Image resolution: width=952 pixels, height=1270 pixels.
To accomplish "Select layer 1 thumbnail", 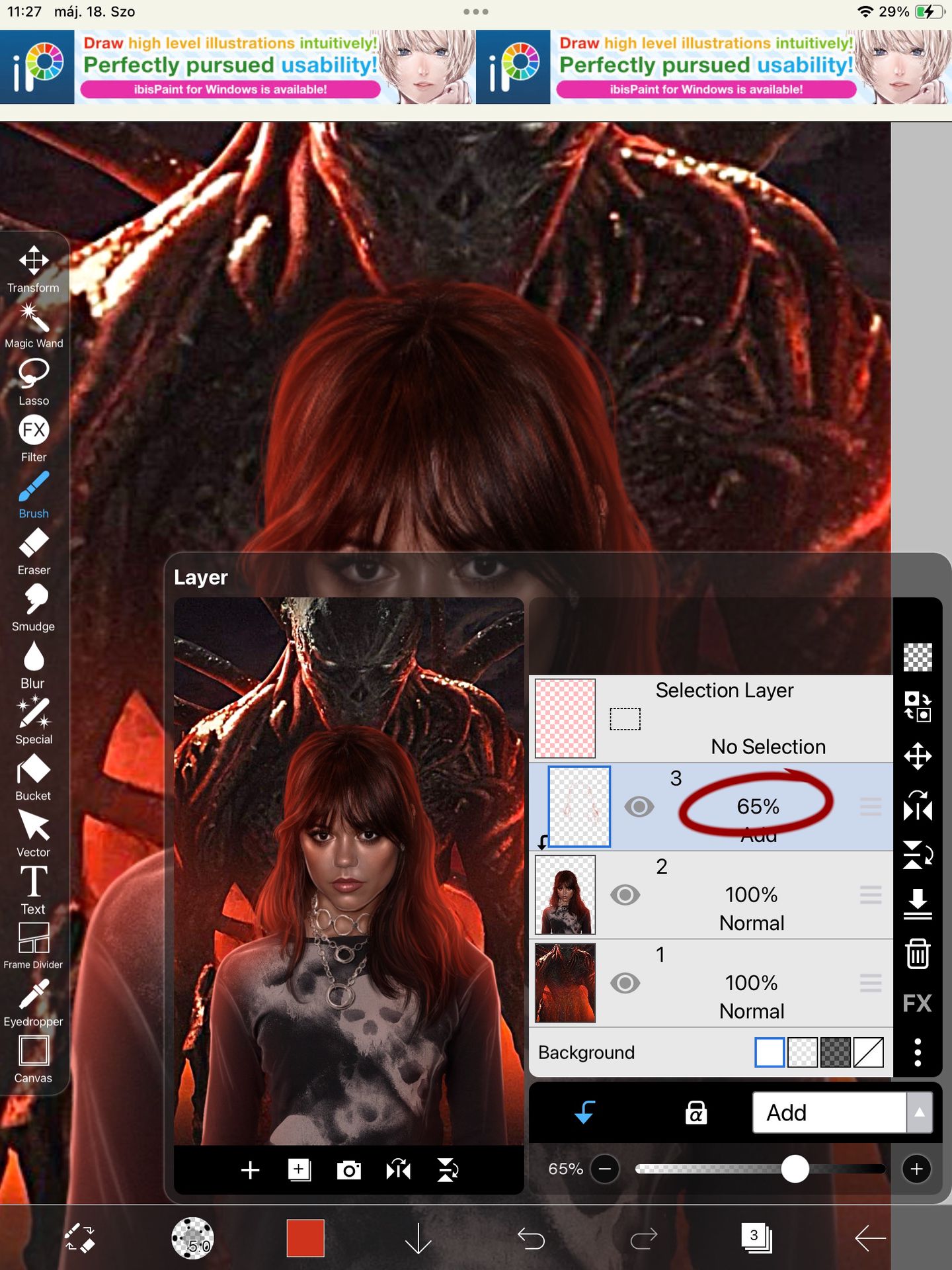I will pyautogui.click(x=565, y=983).
